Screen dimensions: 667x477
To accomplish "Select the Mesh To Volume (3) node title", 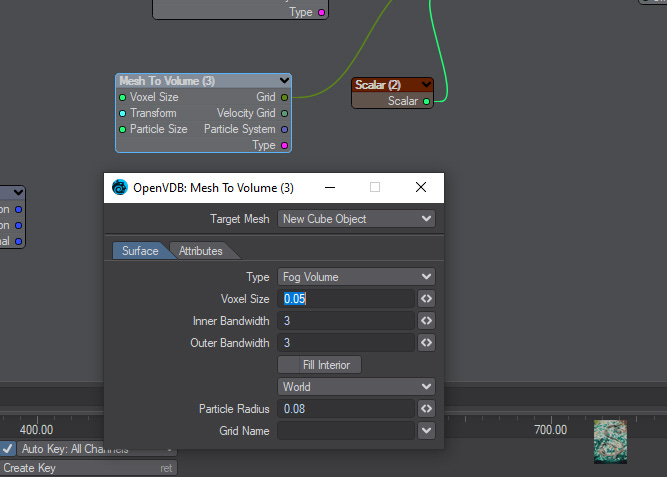I will (x=167, y=81).
